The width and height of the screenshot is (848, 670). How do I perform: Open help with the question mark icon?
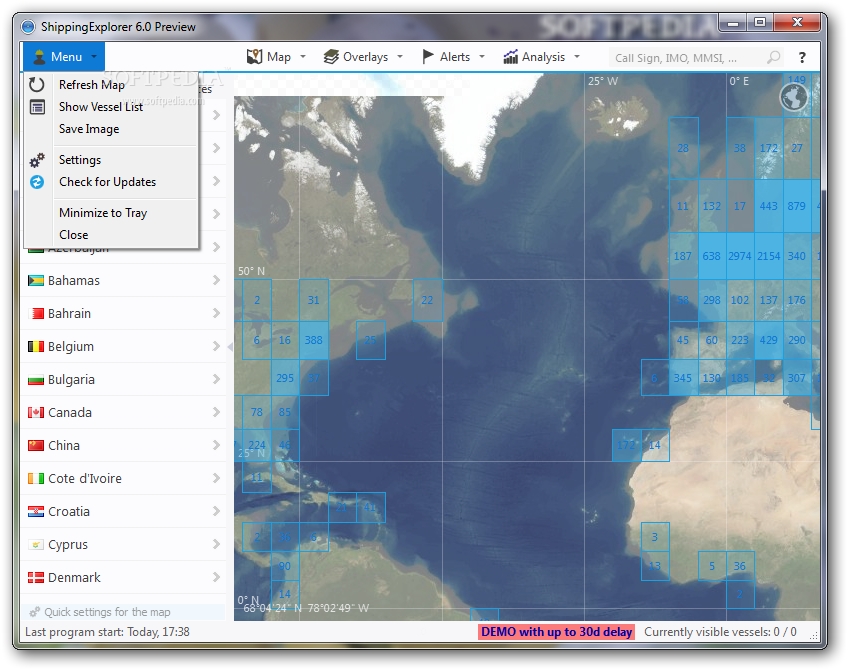click(802, 57)
